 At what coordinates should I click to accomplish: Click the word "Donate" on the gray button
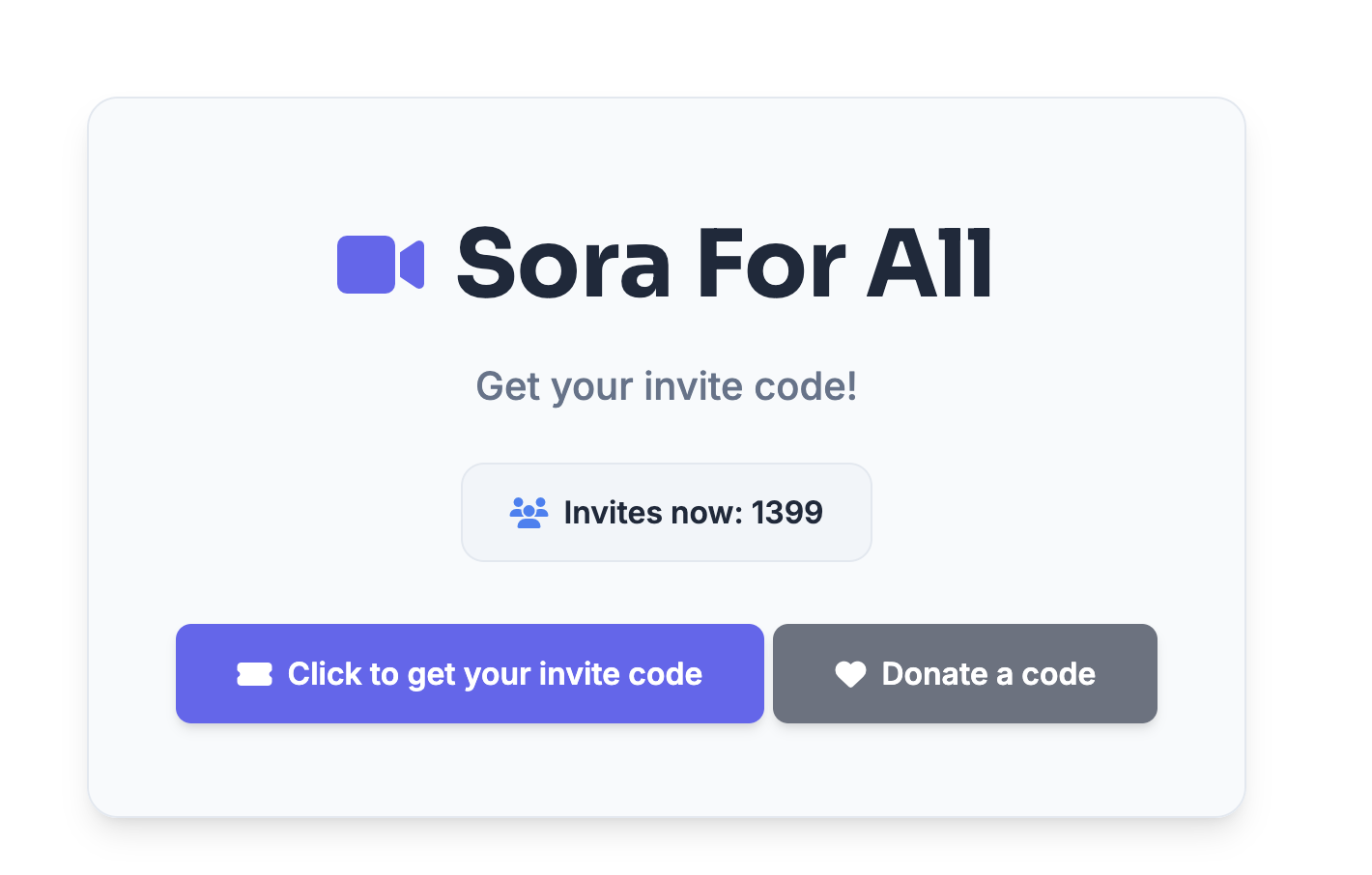934,674
